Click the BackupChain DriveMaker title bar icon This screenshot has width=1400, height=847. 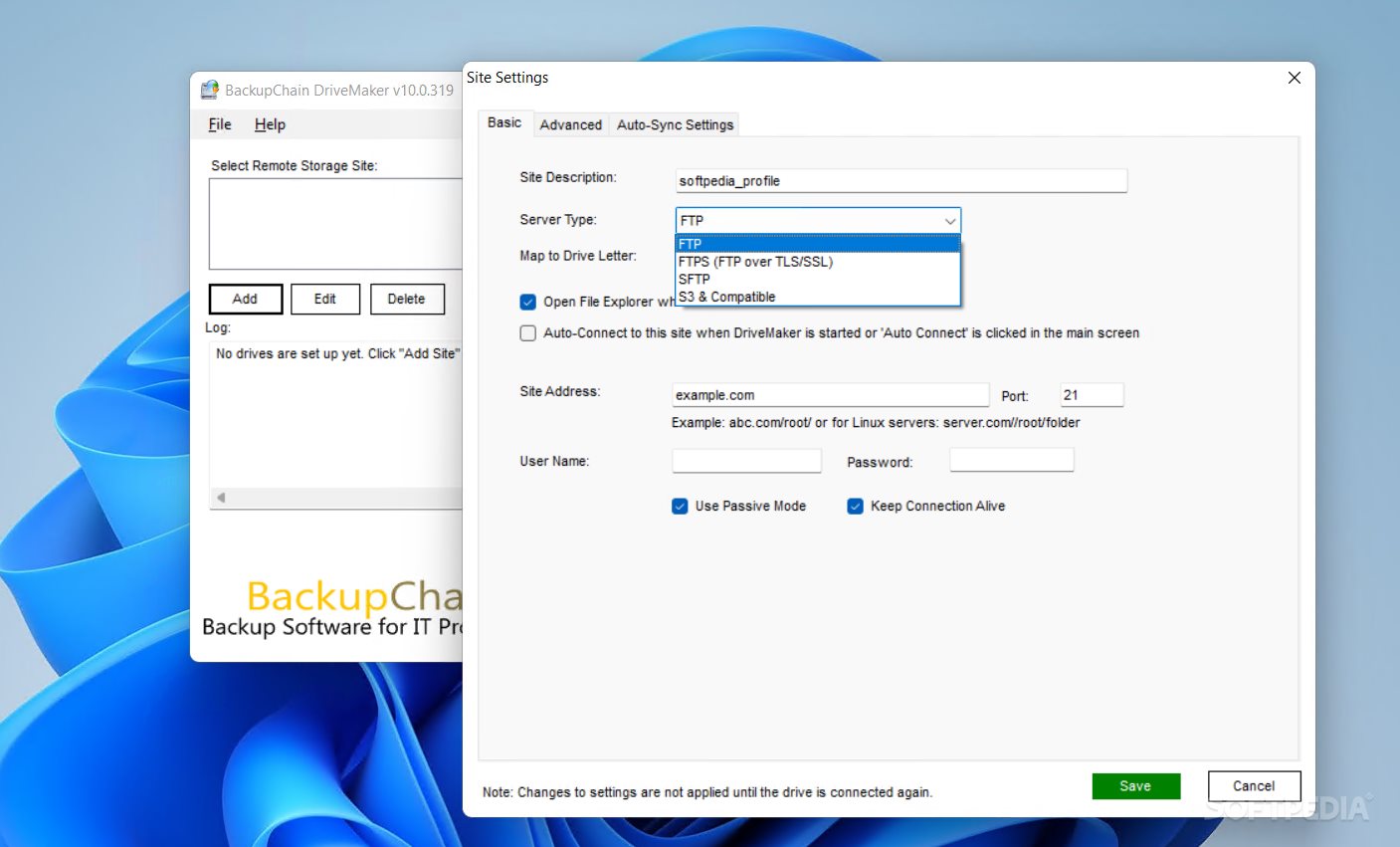point(209,90)
